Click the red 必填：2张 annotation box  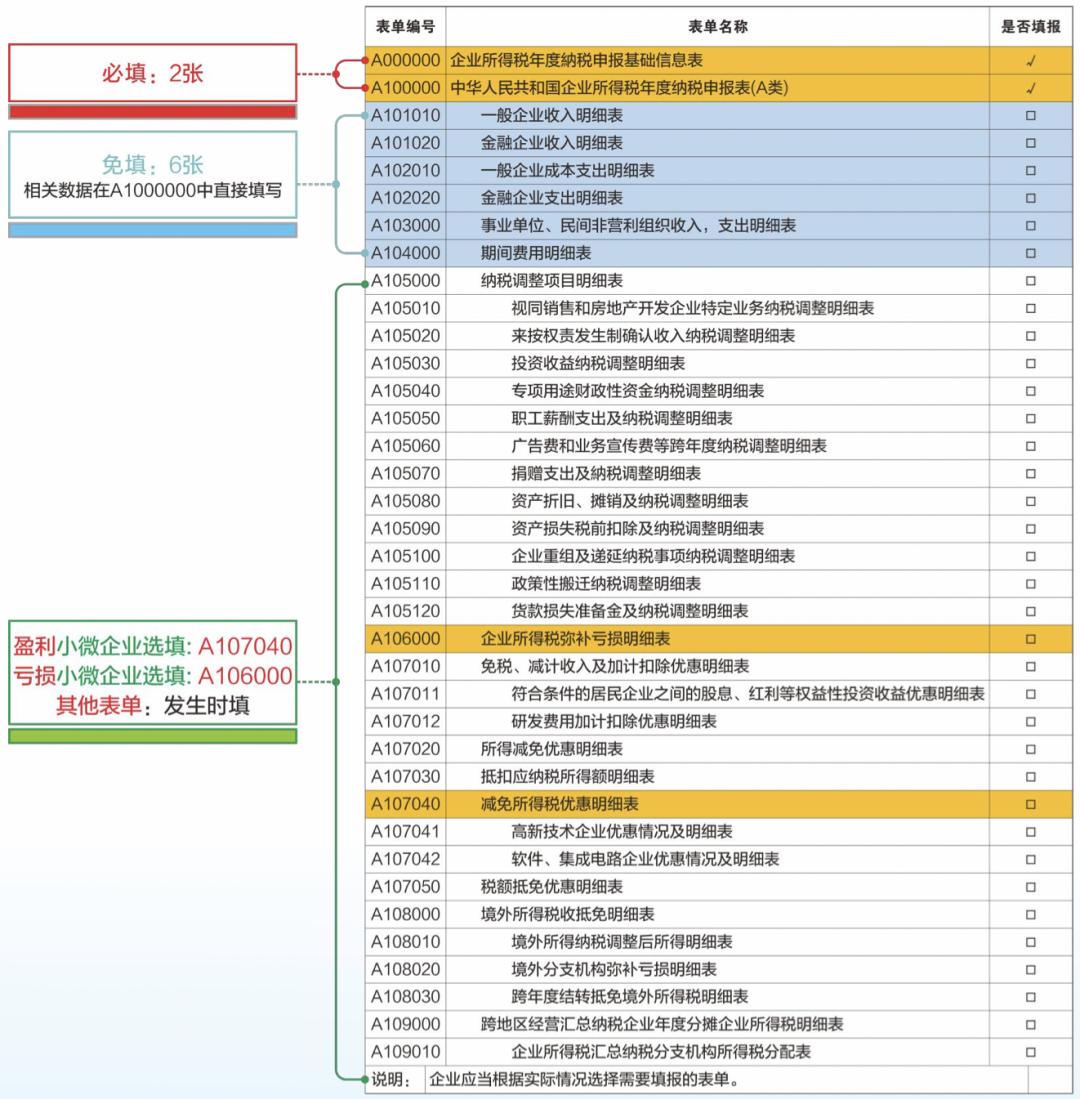point(152,73)
